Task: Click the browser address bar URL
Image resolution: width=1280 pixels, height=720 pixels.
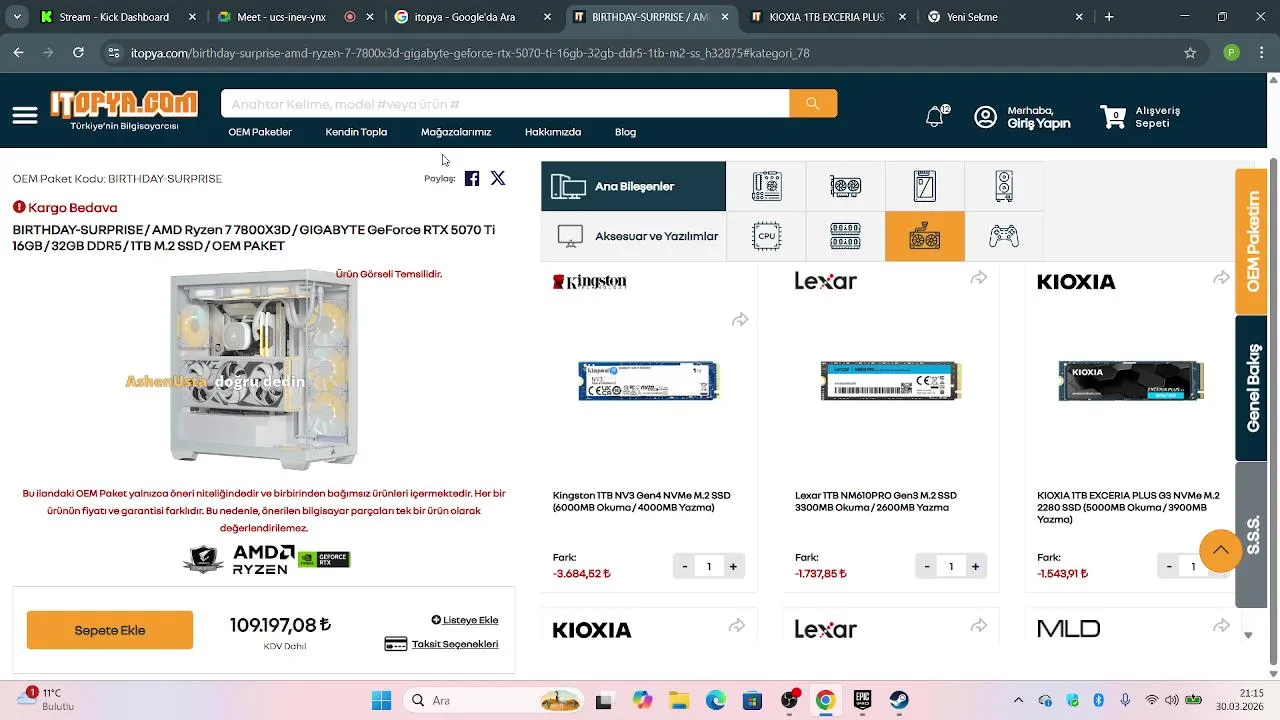Action: (470, 53)
